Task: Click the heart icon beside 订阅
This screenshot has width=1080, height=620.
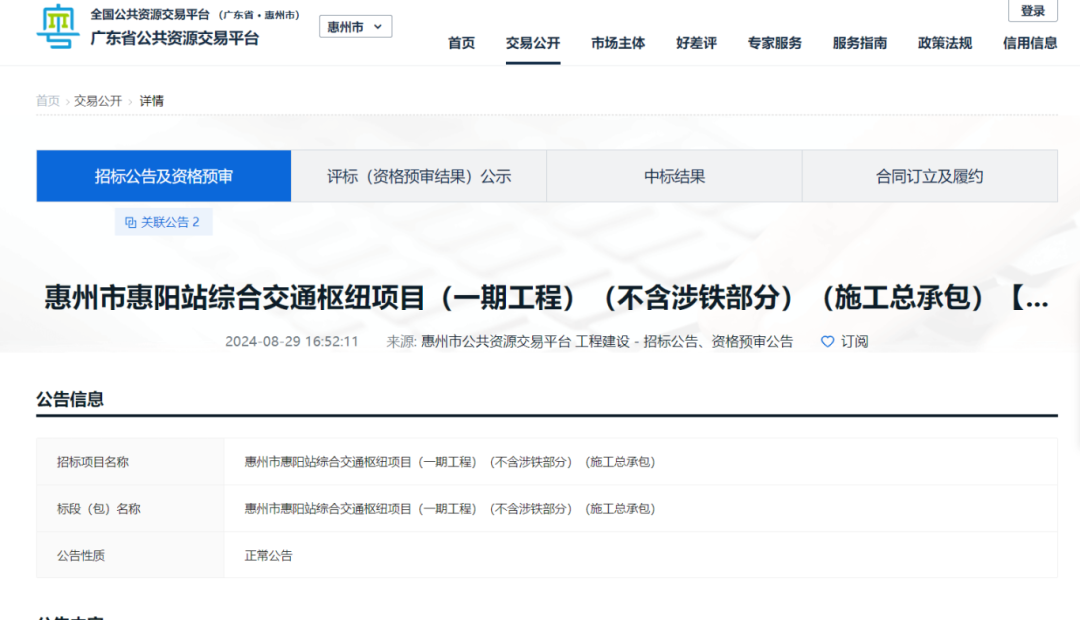Action: [x=827, y=342]
